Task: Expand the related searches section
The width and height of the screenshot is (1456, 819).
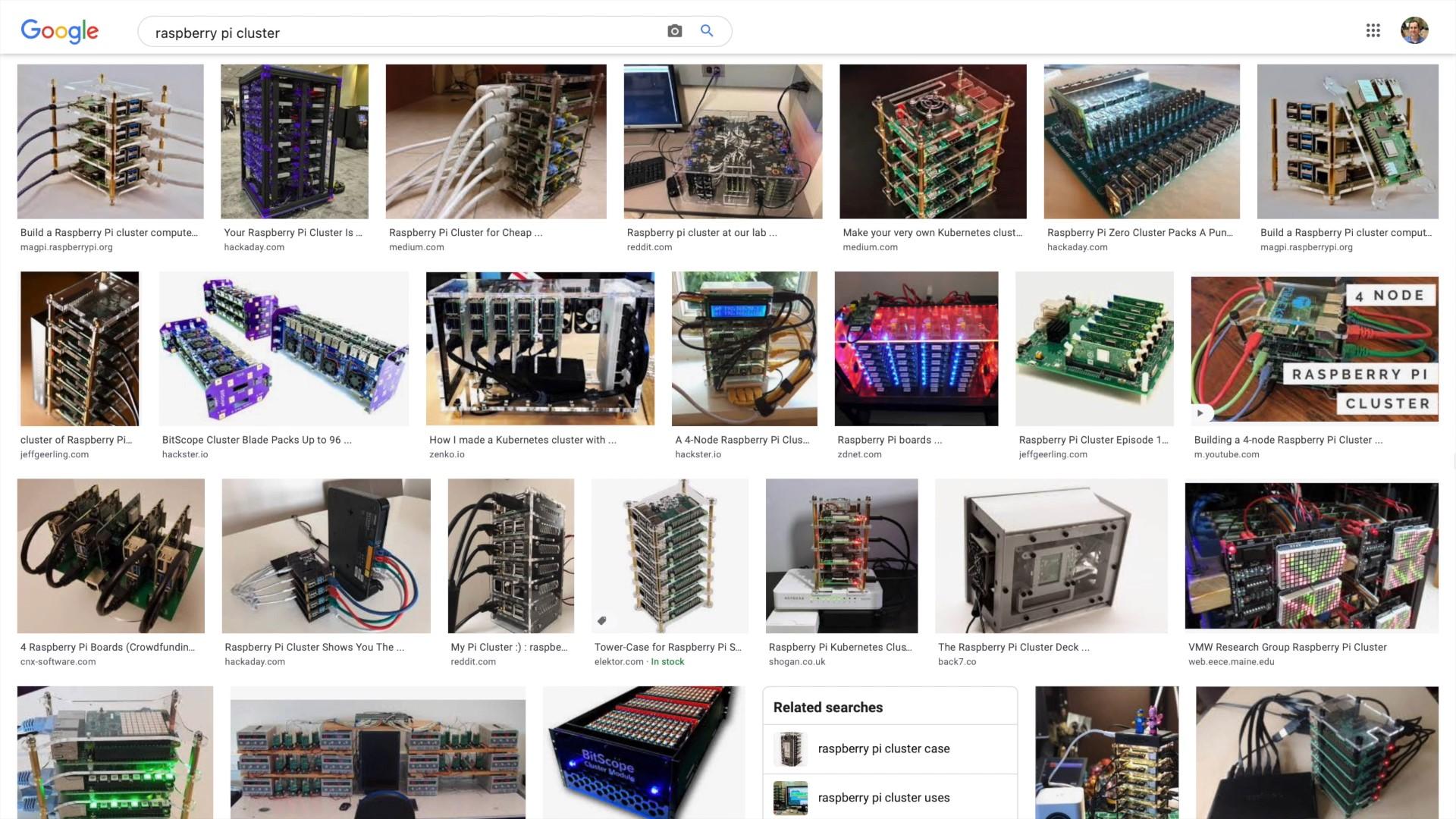Action: [x=828, y=707]
